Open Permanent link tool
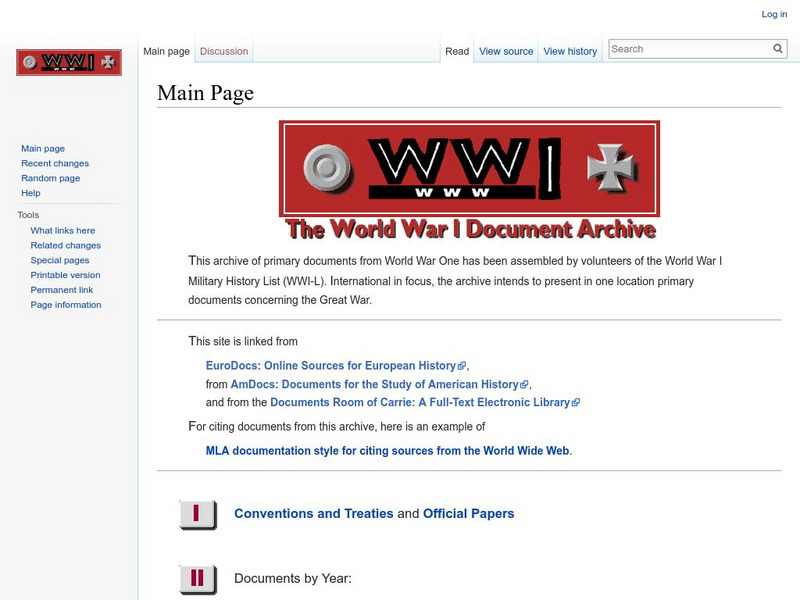The width and height of the screenshot is (800, 600). point(62,290)
